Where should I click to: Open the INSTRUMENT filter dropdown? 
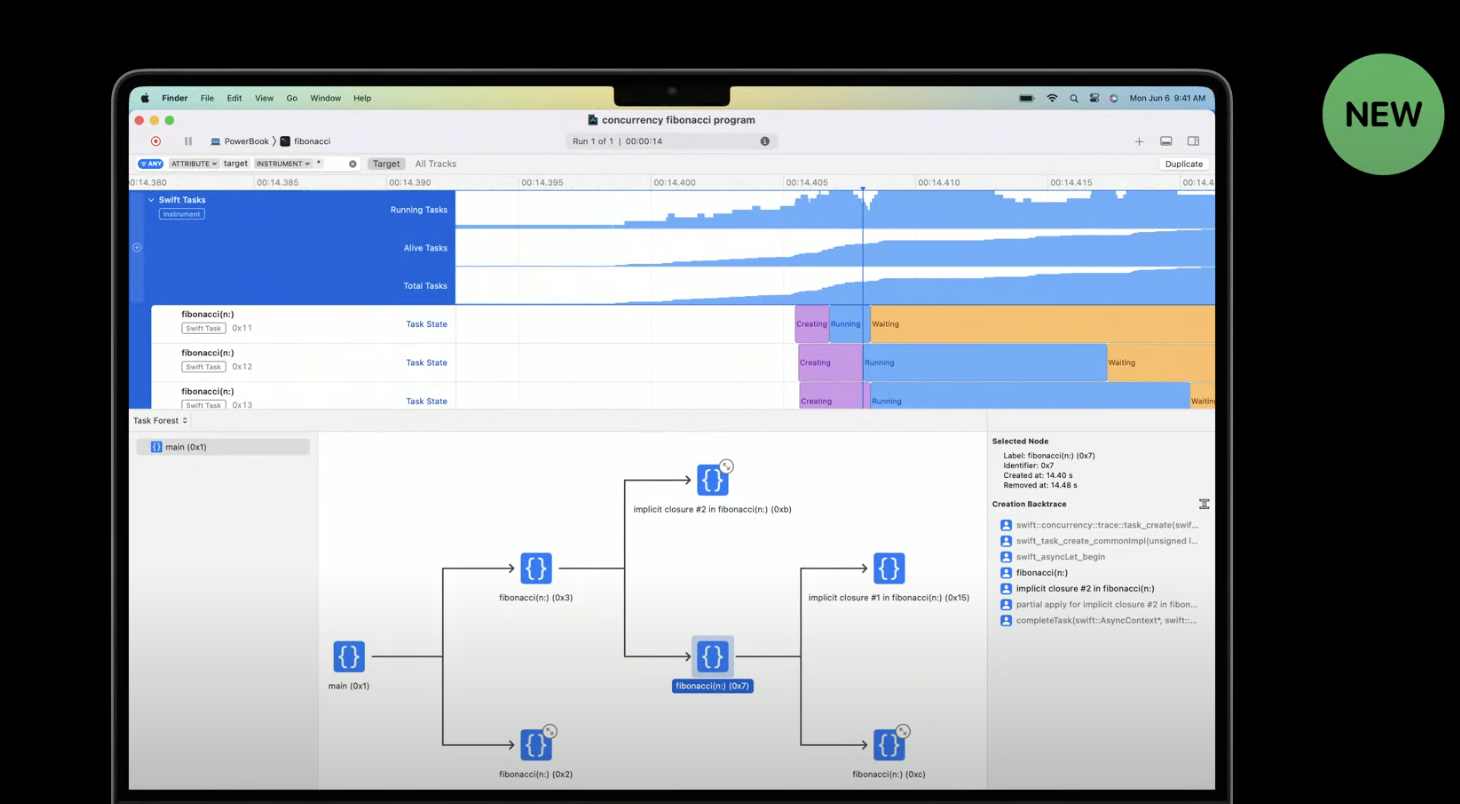[x=282, y=163]
